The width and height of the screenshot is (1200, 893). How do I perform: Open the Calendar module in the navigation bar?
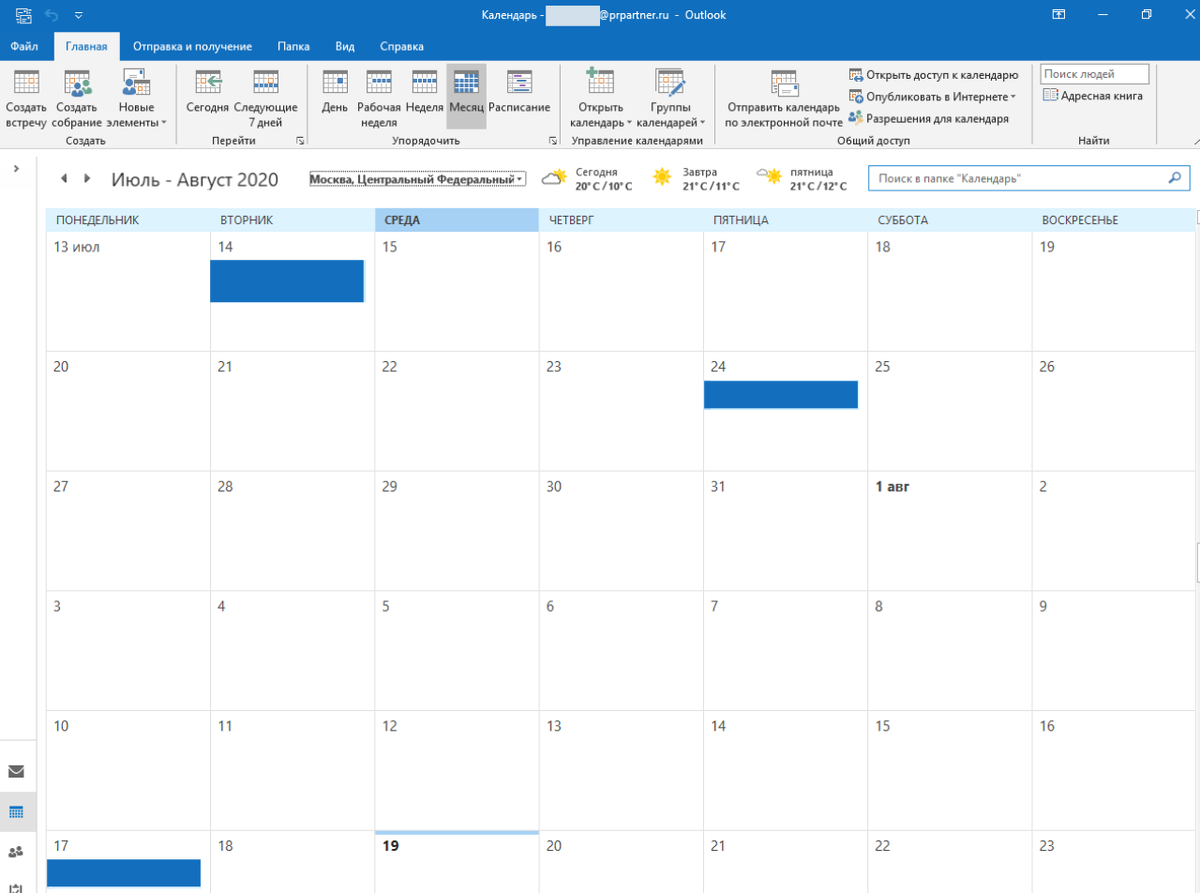pos(16,812)
